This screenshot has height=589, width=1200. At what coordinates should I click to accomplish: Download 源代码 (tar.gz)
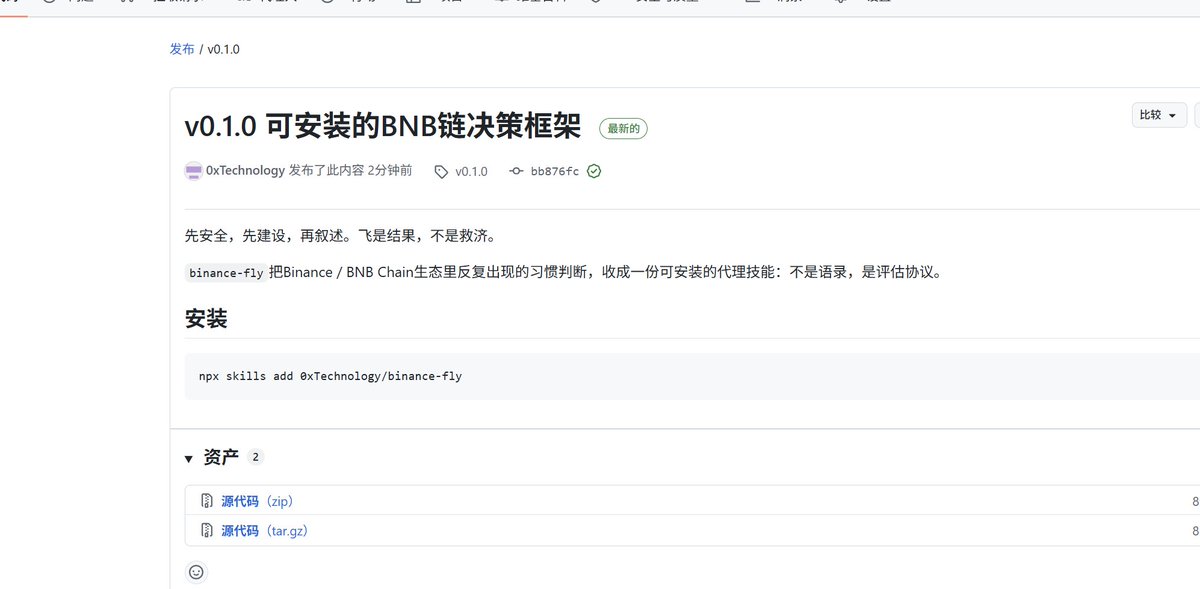click(x=265, y=530)
